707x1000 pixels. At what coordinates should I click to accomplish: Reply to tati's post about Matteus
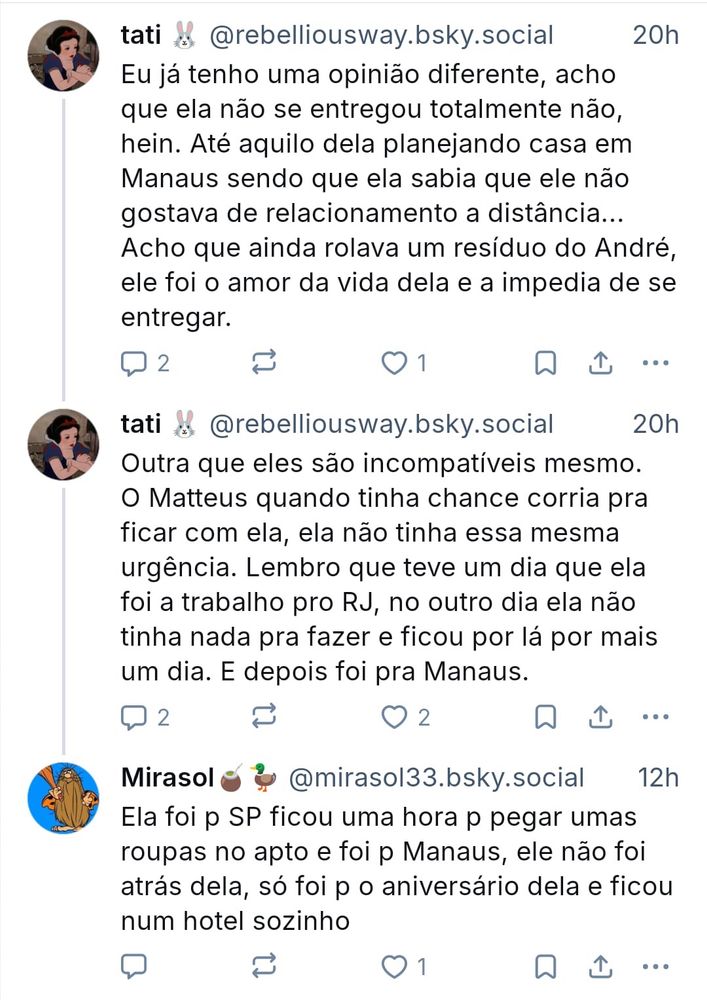tap(134, 716)
